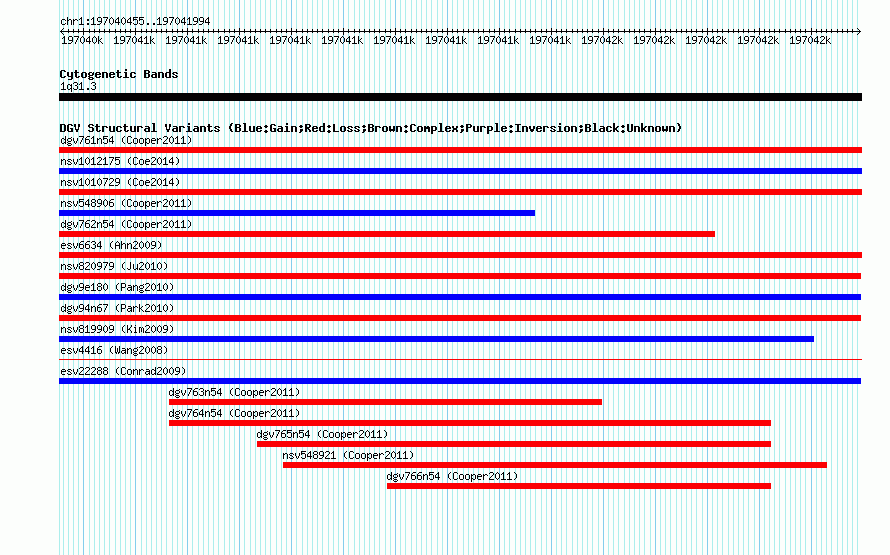
Task: Open the nsv1012175 (Coe2014) variant label
Action: [x=120, y=161]
